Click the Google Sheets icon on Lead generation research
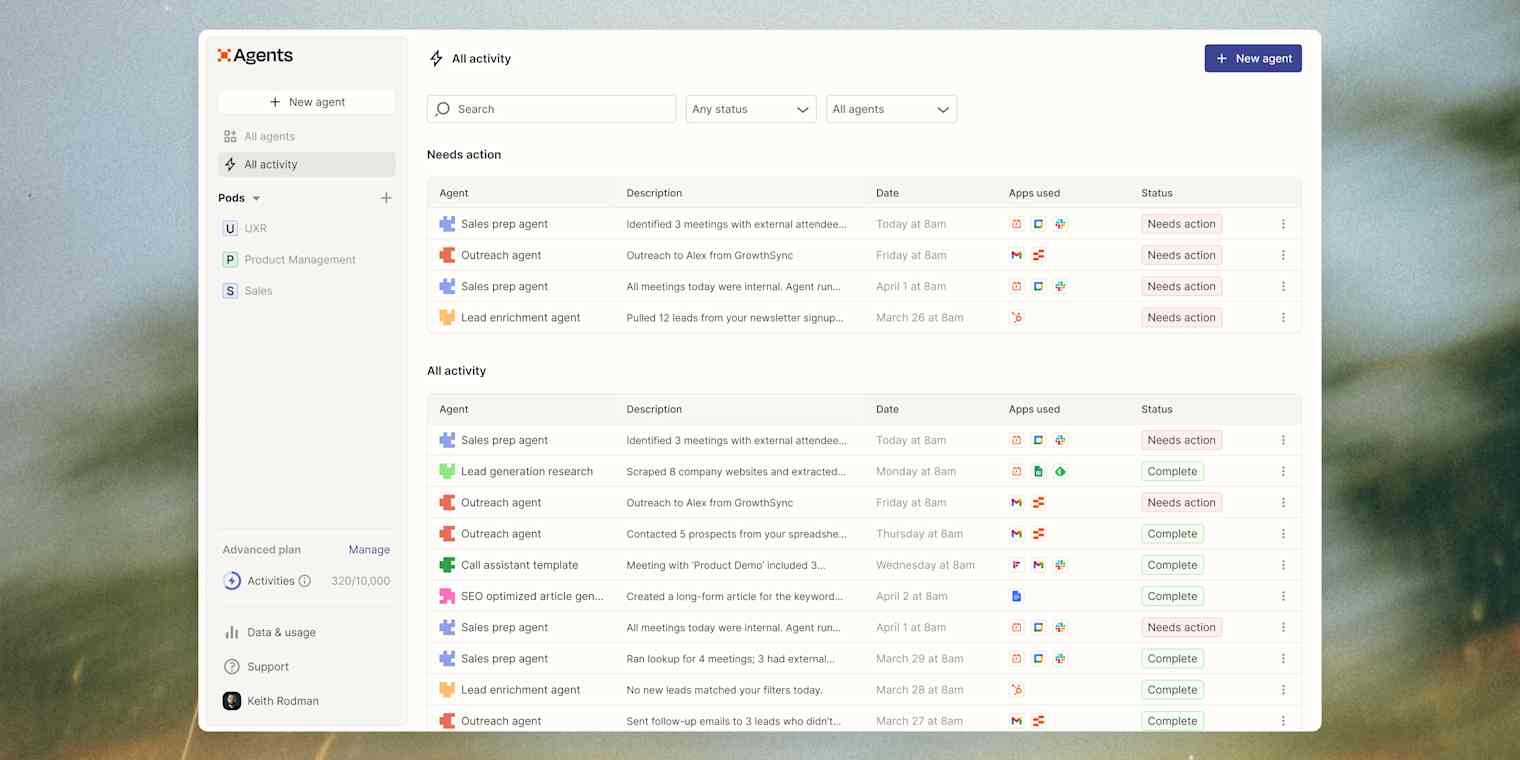The height and width of the screenshot is (760, 1520). pos(1038,471)
